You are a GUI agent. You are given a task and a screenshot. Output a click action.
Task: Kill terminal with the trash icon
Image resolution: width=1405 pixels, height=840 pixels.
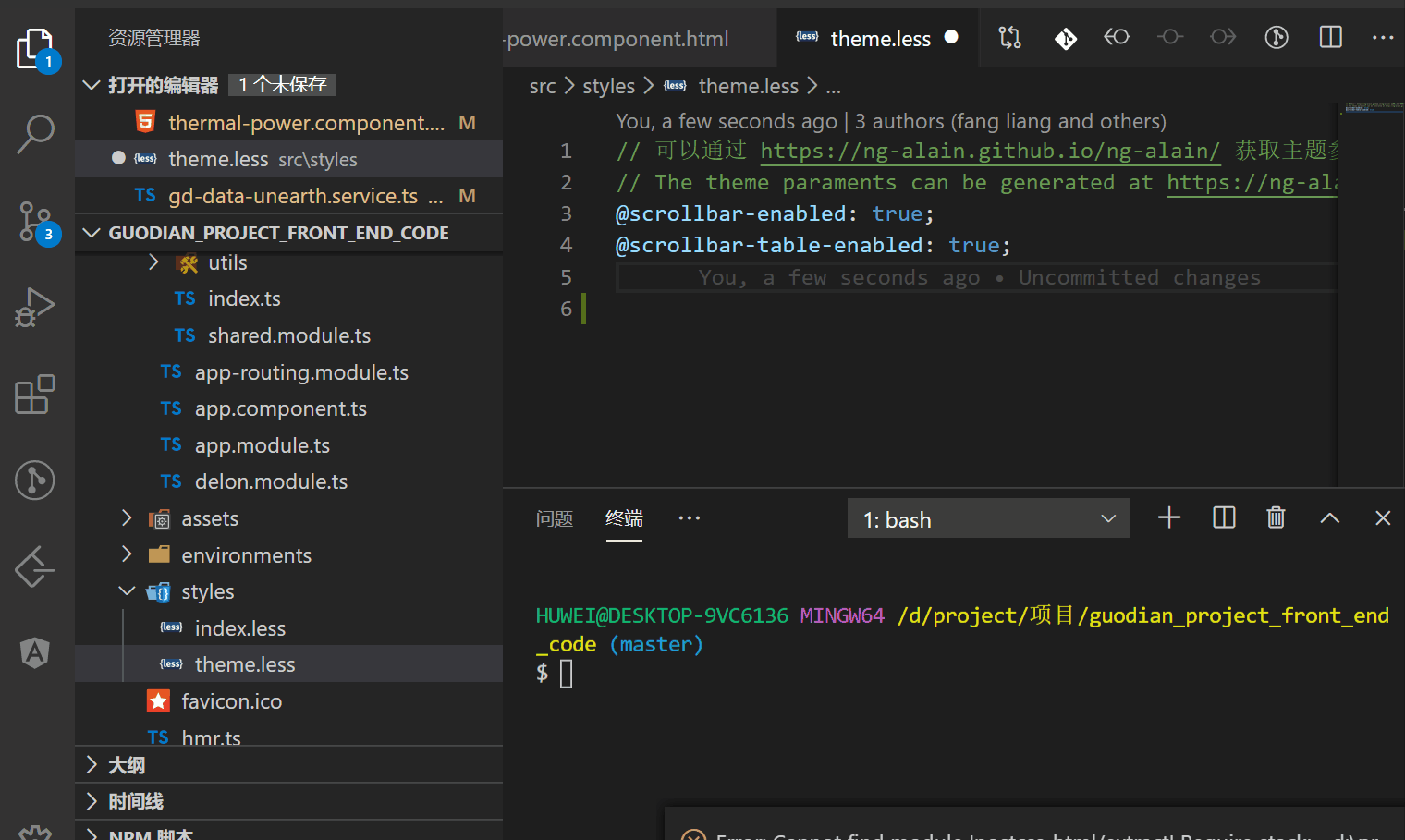point(1276,517)
